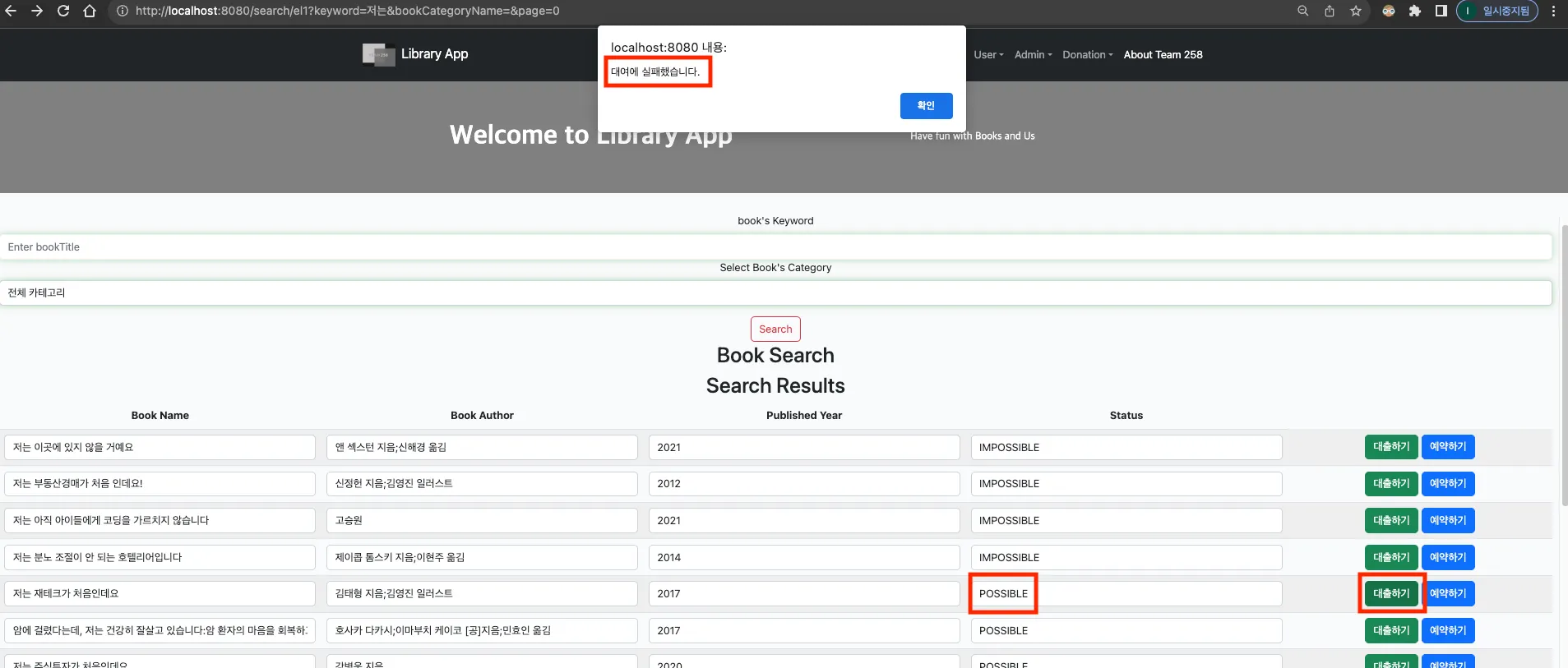Bookmark this page with the star icon
The height and width of the screenshot is (668, 1568).
tap(1356, 11)
